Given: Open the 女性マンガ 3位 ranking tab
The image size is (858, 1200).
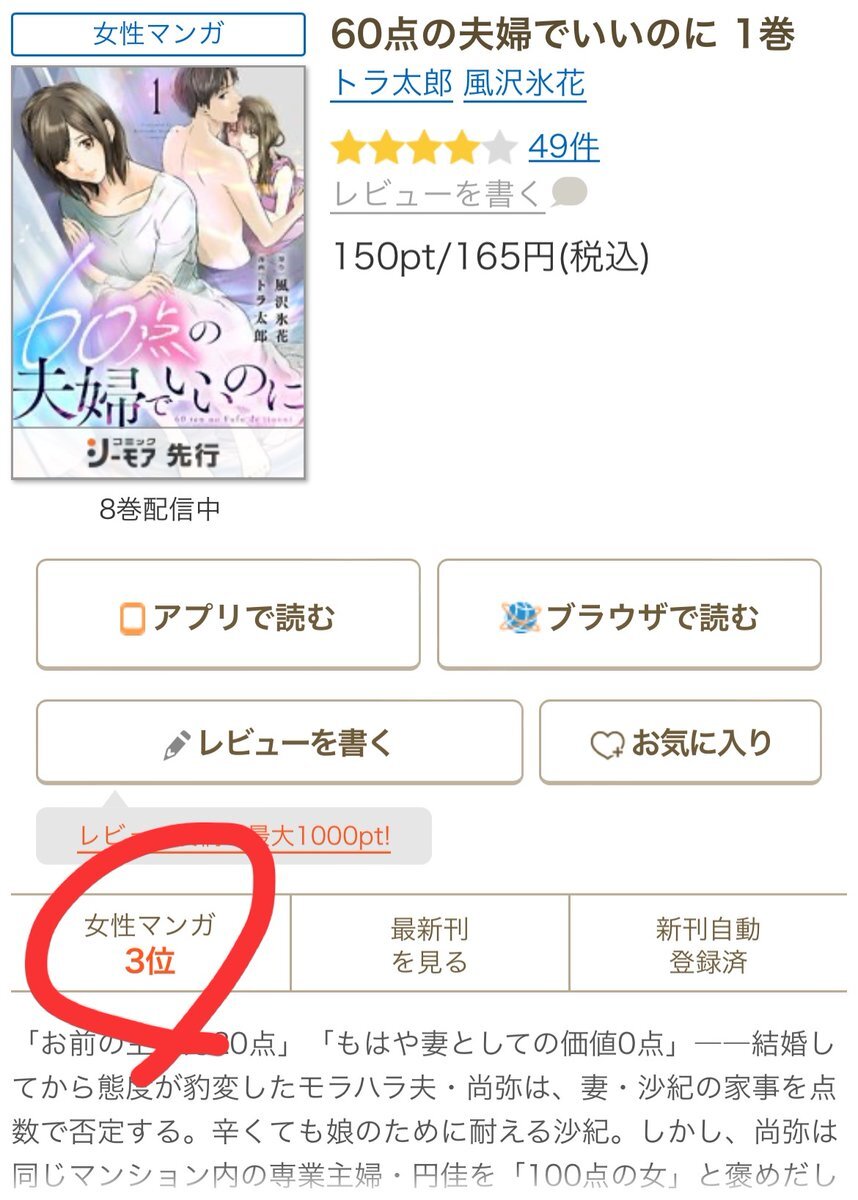Looking at the screenshot, I should (x=150, y=943).
